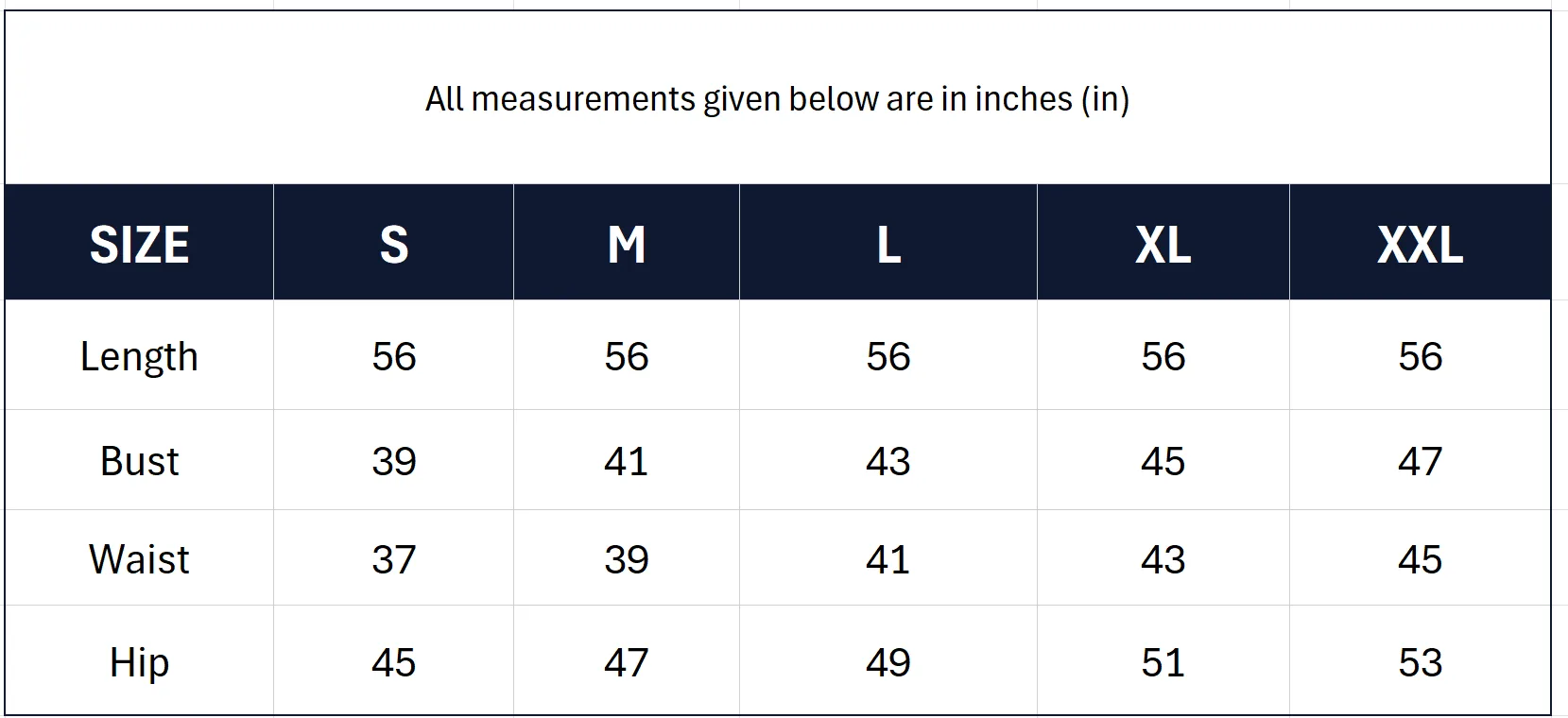Viewport: 1568px width, 718px height.
Task: Select the Bust value for size XXL
Action: pyautogui.click(x=1420, y=462)
